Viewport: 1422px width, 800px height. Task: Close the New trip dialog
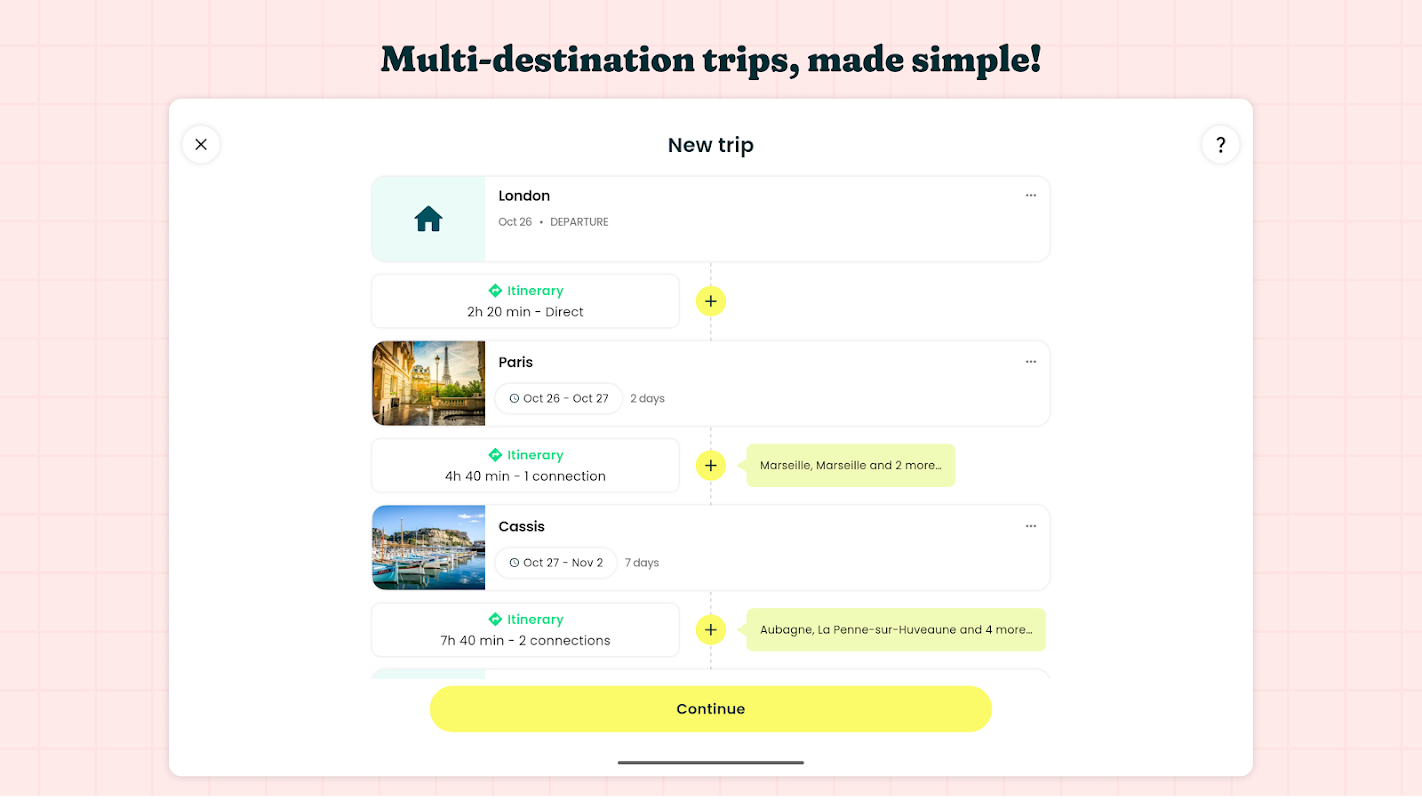coord(201,145)
